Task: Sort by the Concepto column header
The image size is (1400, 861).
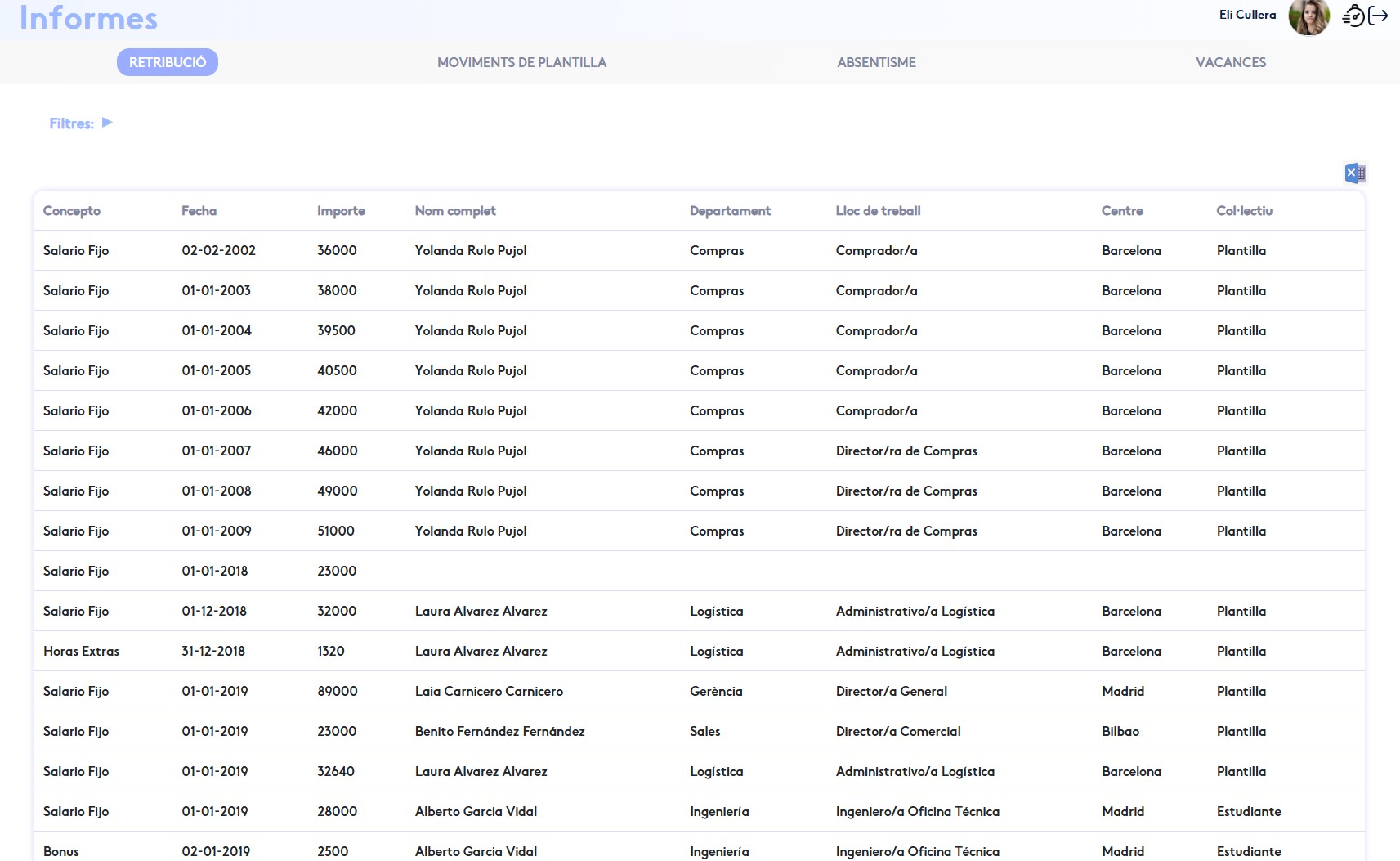Action: 72,211
